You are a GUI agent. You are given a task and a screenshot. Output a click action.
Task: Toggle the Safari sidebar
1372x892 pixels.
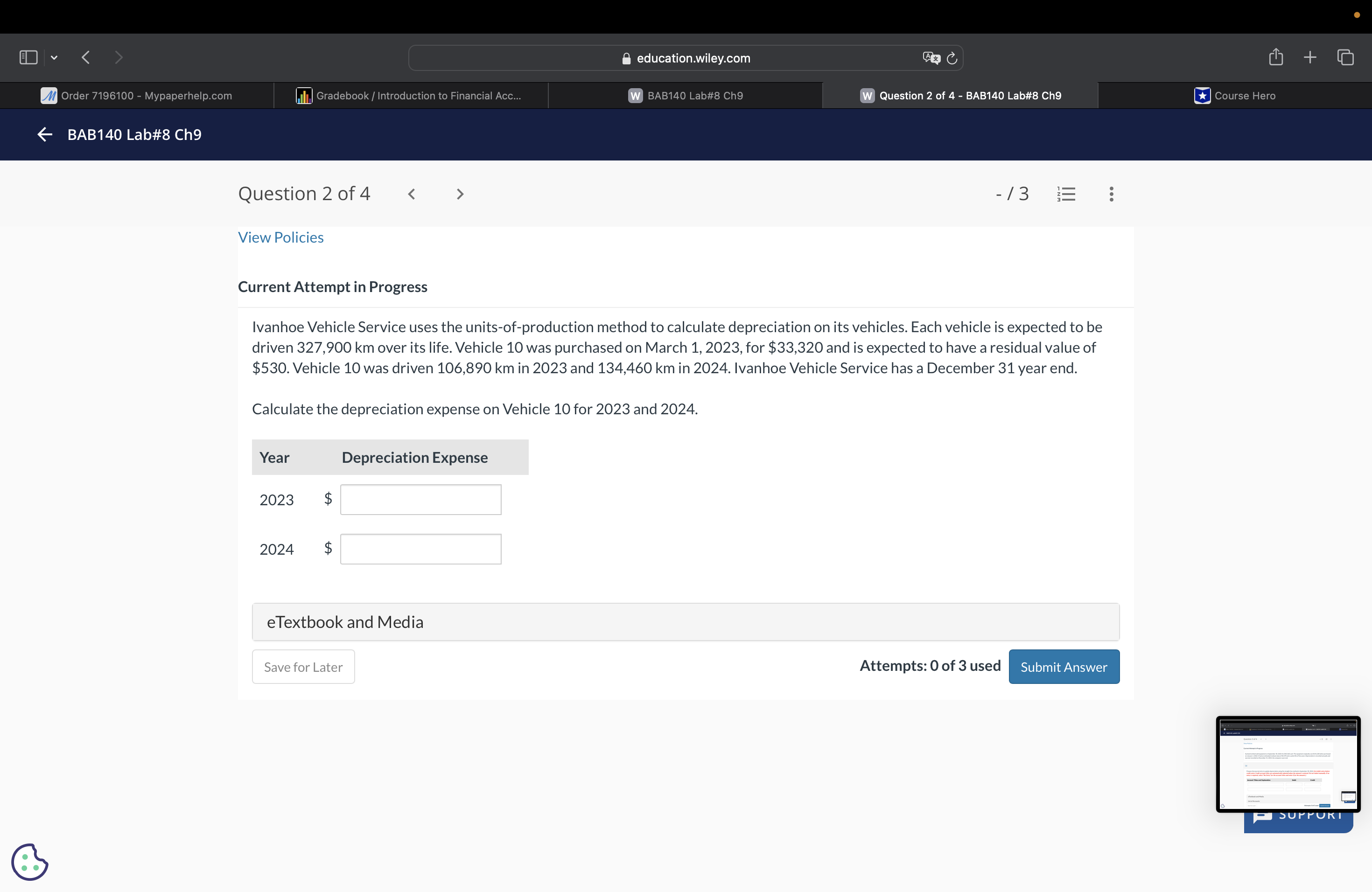tap(28, 57)
